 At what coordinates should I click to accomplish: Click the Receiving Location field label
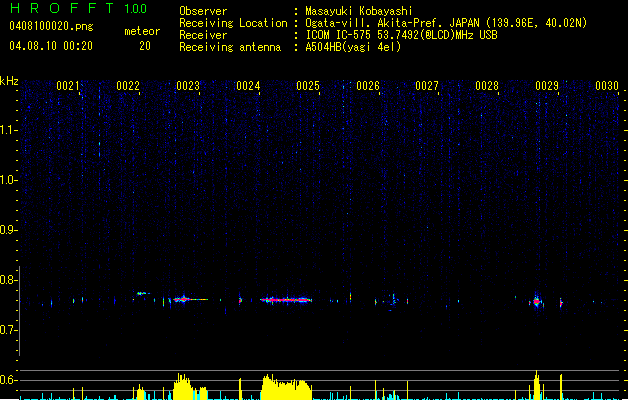pos(233,23)
